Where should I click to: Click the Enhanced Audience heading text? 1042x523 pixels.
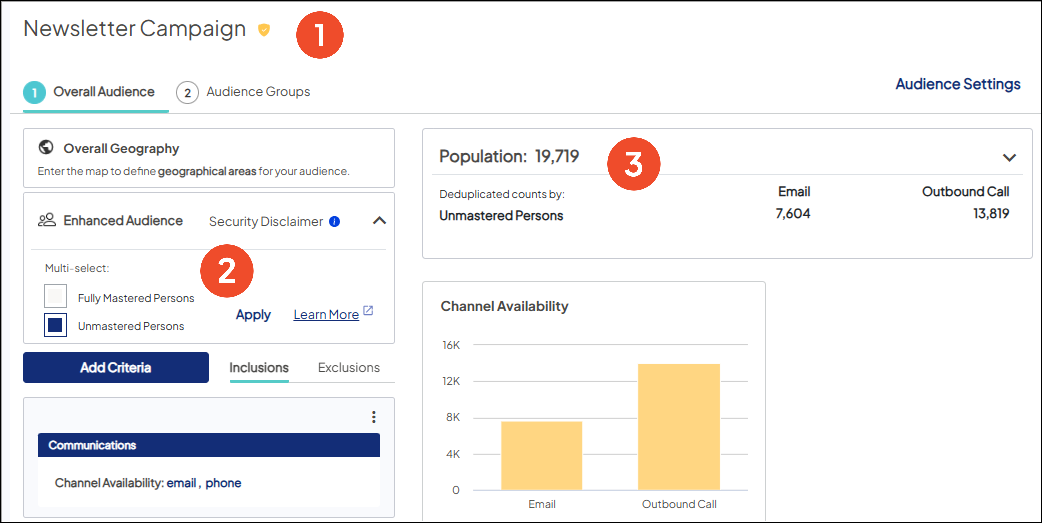[x=123, y=221]
